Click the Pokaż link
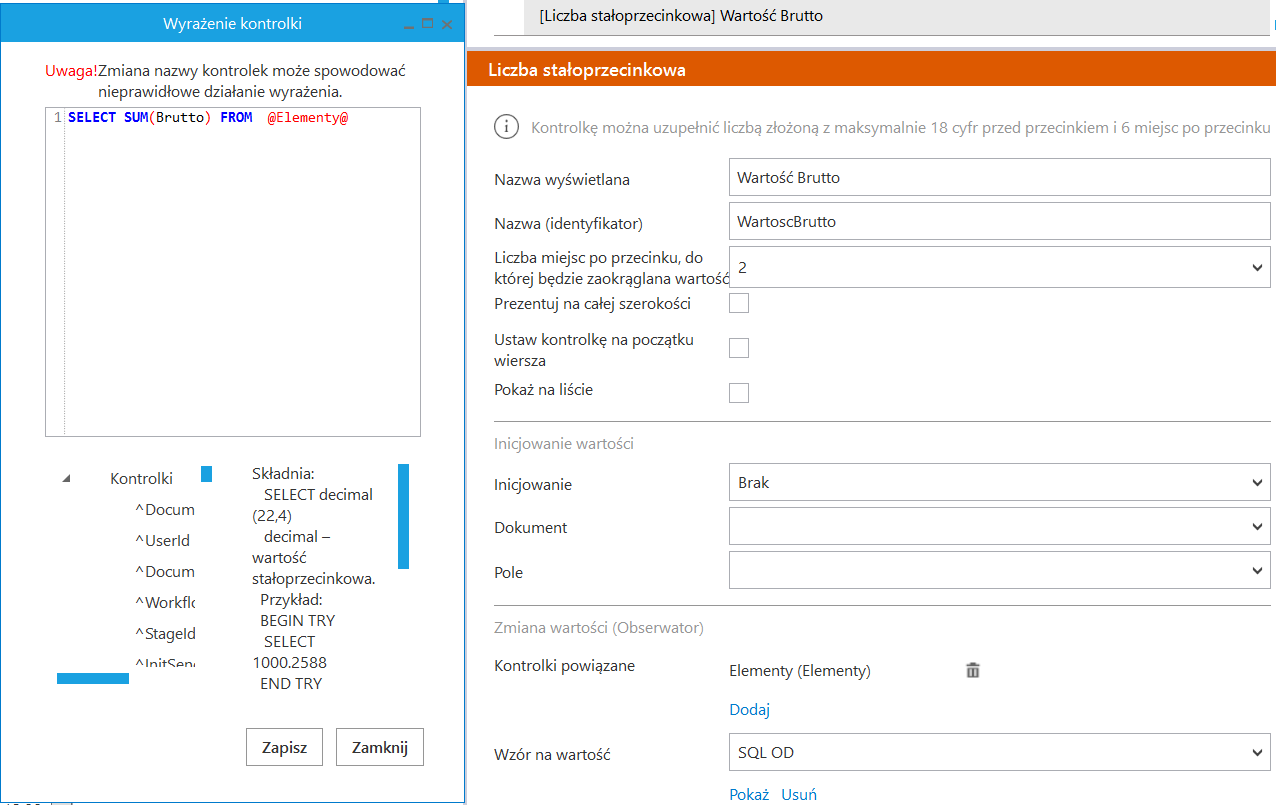 749,795
